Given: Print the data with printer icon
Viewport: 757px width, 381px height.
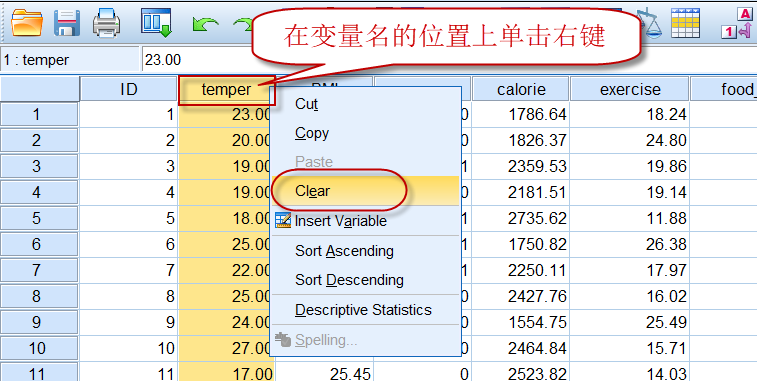Looking at the screenshot, I should 106,22.
